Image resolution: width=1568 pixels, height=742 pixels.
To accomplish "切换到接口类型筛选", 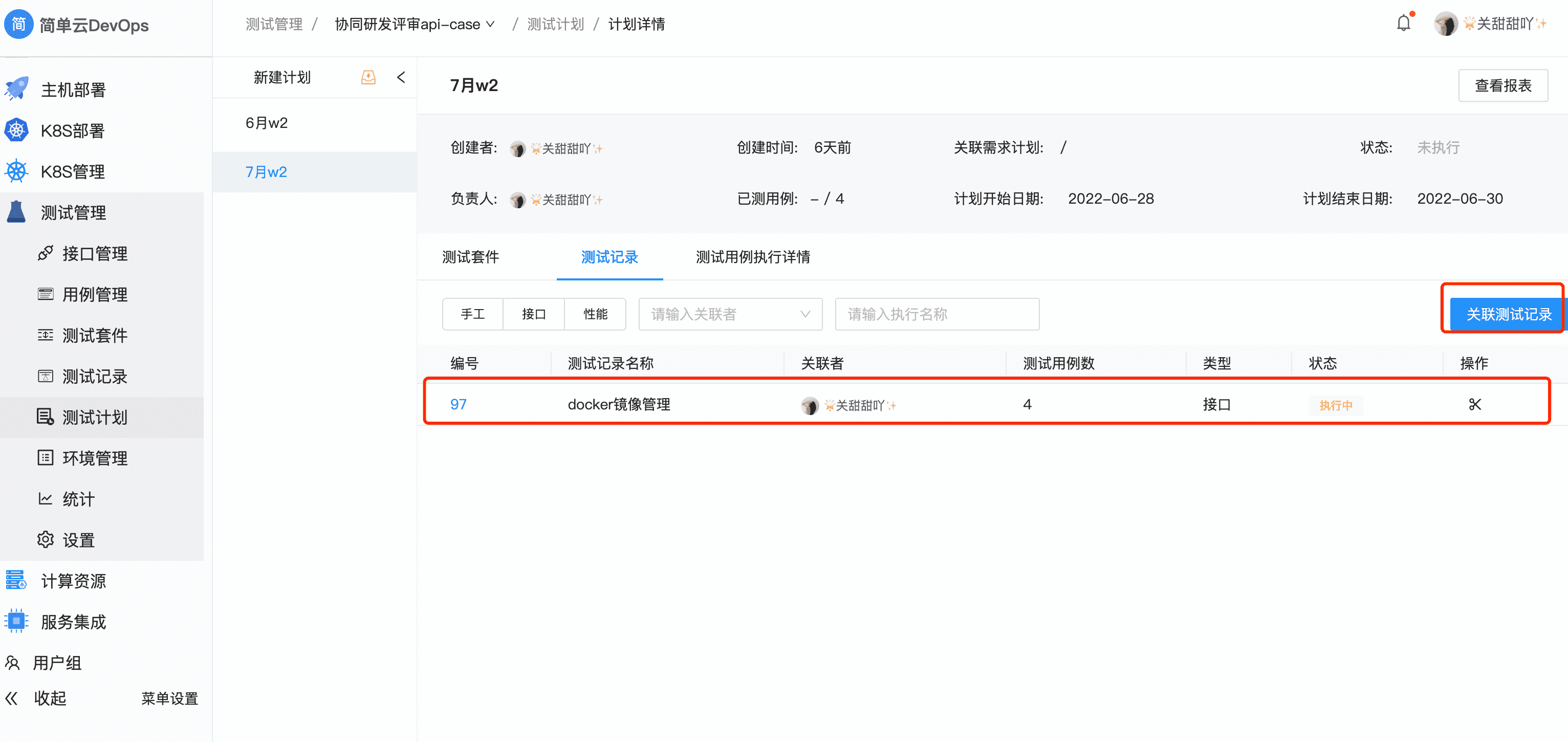I will [x=534, y=314].
